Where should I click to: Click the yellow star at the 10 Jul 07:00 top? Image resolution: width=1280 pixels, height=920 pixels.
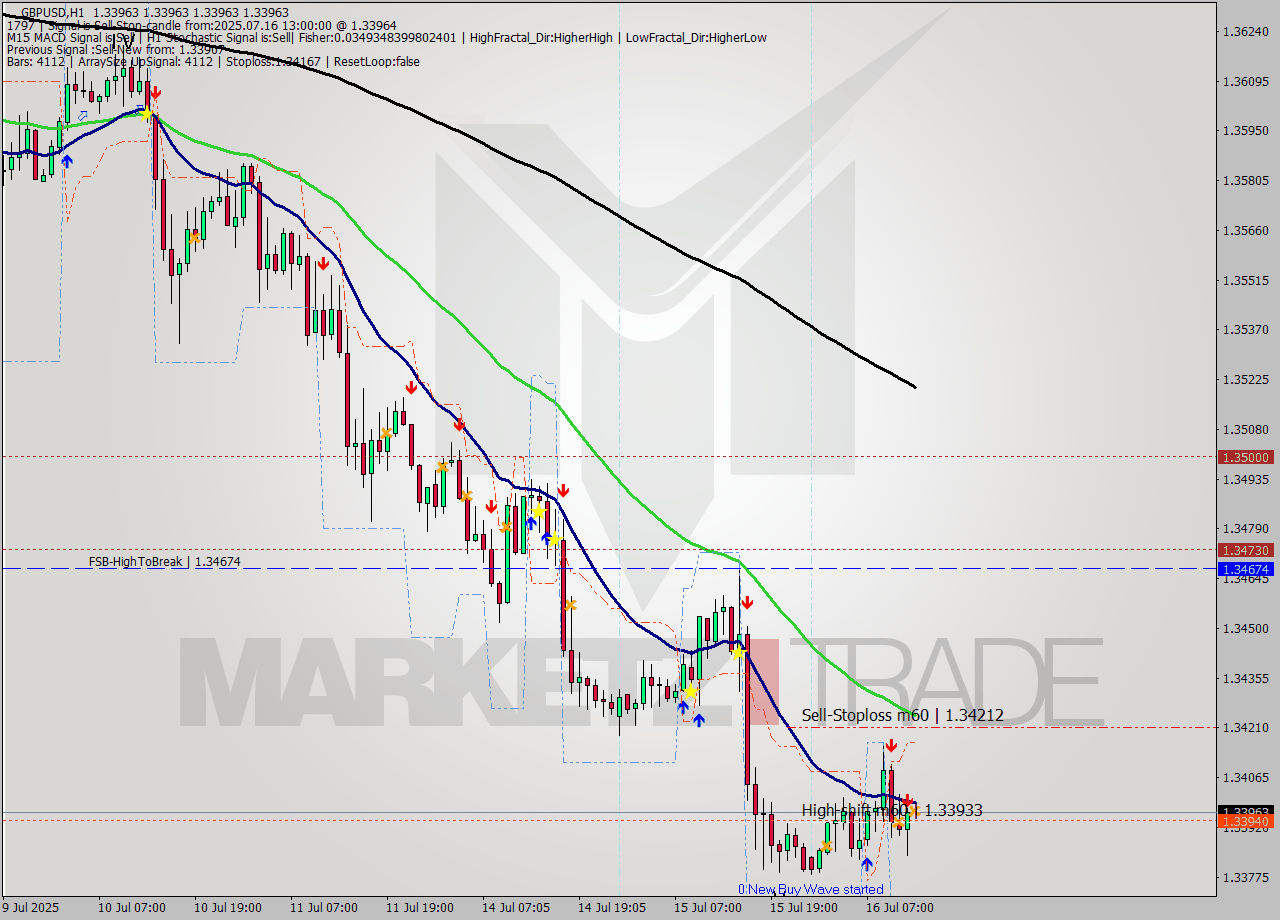[x=148, y=115]
